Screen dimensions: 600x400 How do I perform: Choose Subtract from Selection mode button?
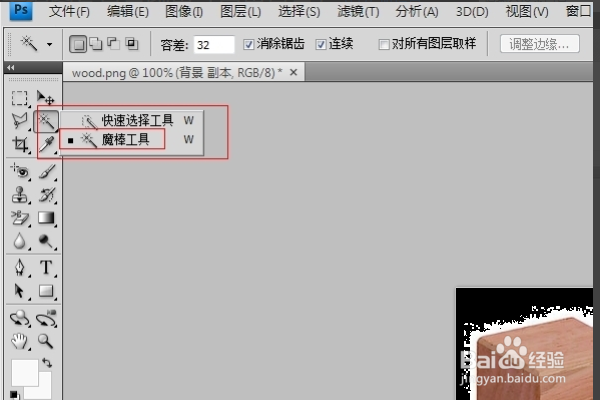[113, 44]
